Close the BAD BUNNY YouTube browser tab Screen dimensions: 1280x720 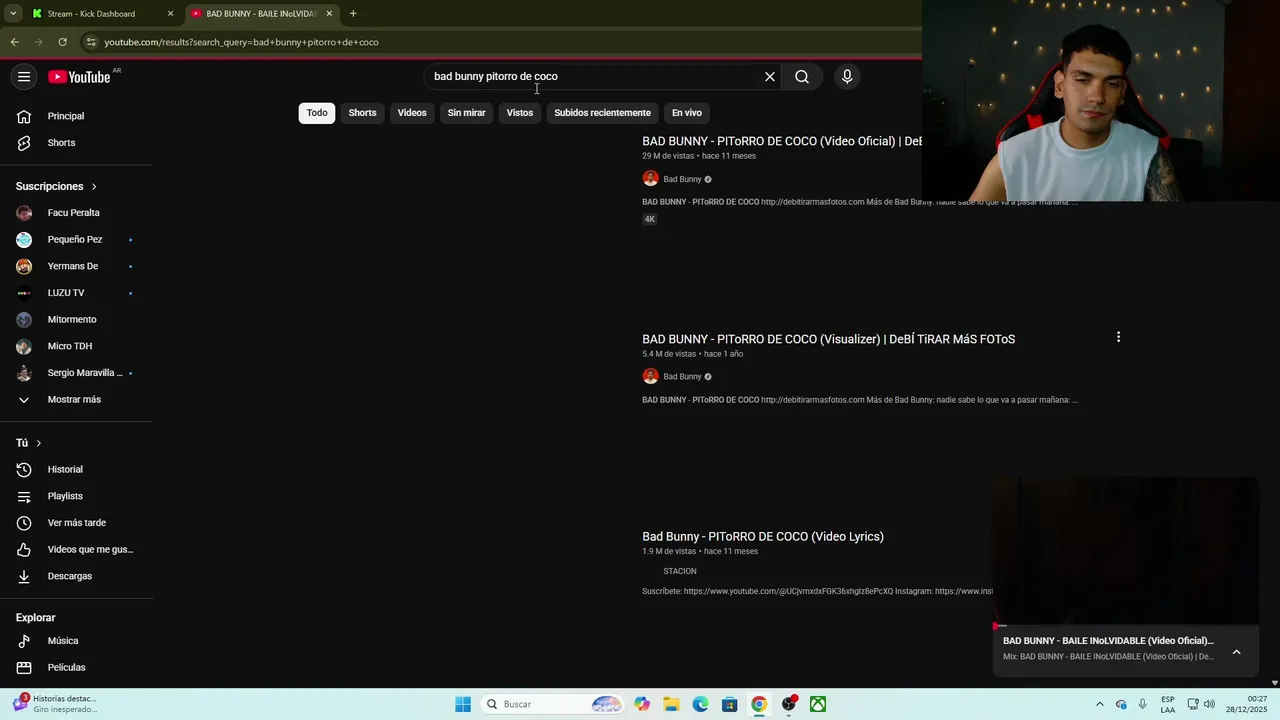click(329, 14)
